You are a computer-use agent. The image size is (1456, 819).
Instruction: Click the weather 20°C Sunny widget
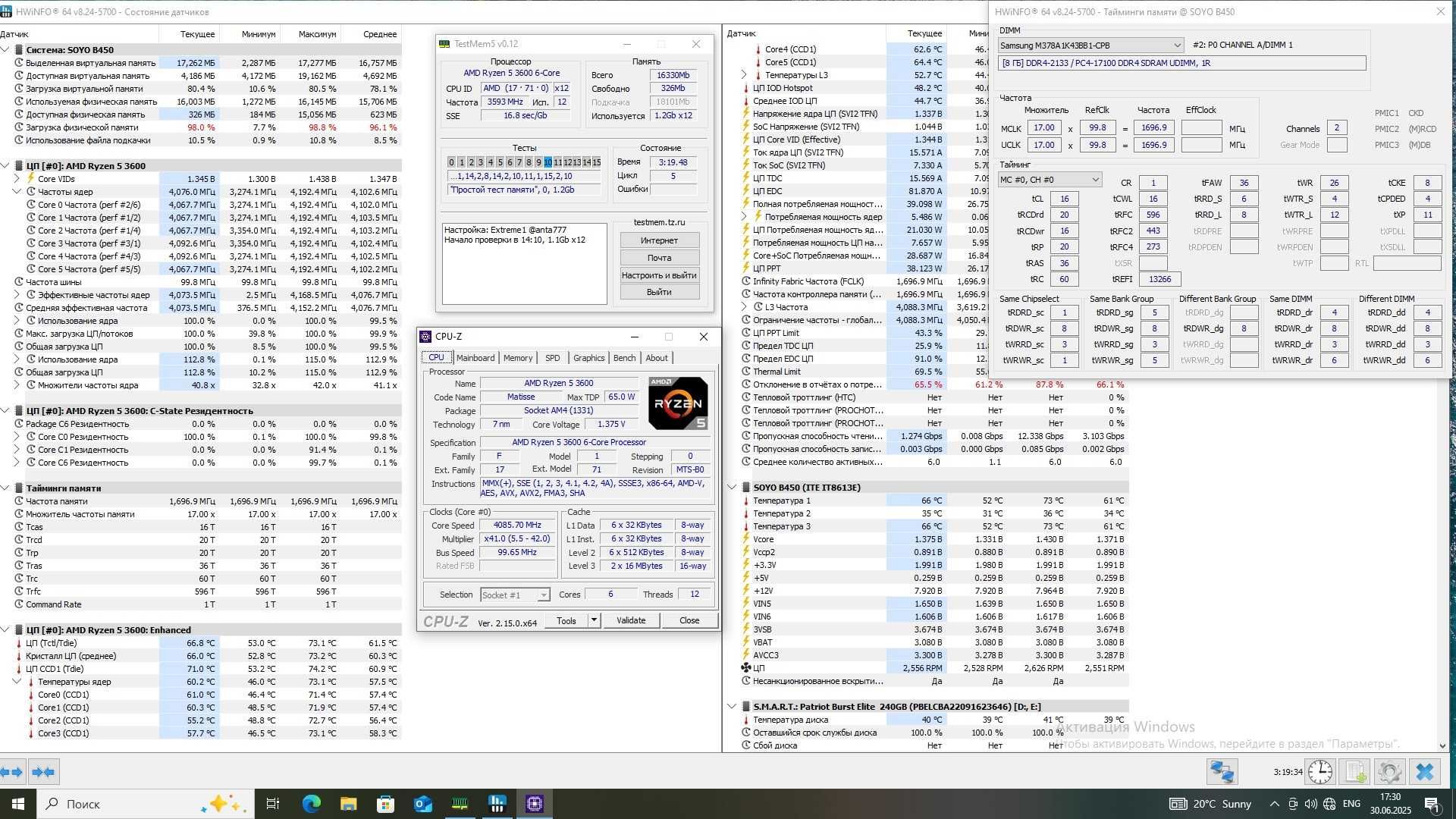coord(1210,804)
